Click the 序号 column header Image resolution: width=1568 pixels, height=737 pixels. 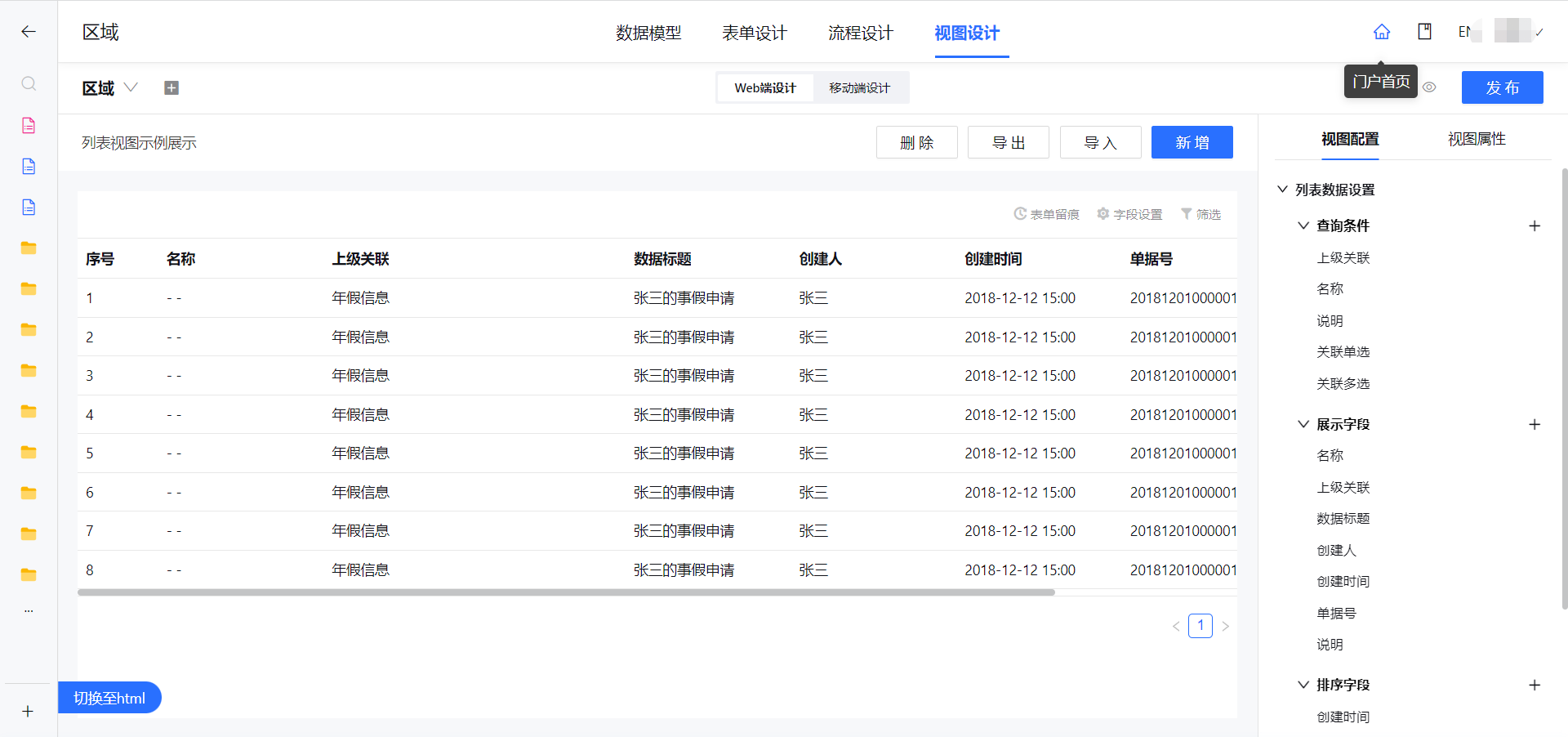click(x=100, y=259)
